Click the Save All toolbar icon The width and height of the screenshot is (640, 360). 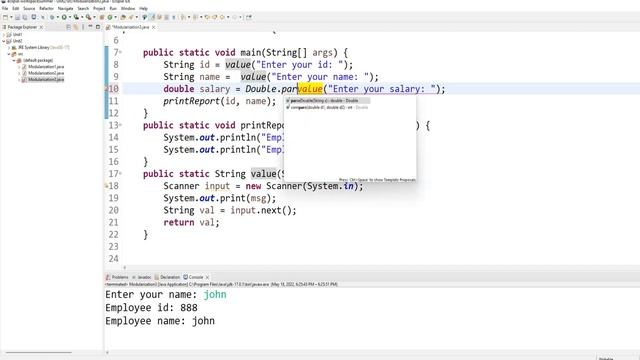24,17
